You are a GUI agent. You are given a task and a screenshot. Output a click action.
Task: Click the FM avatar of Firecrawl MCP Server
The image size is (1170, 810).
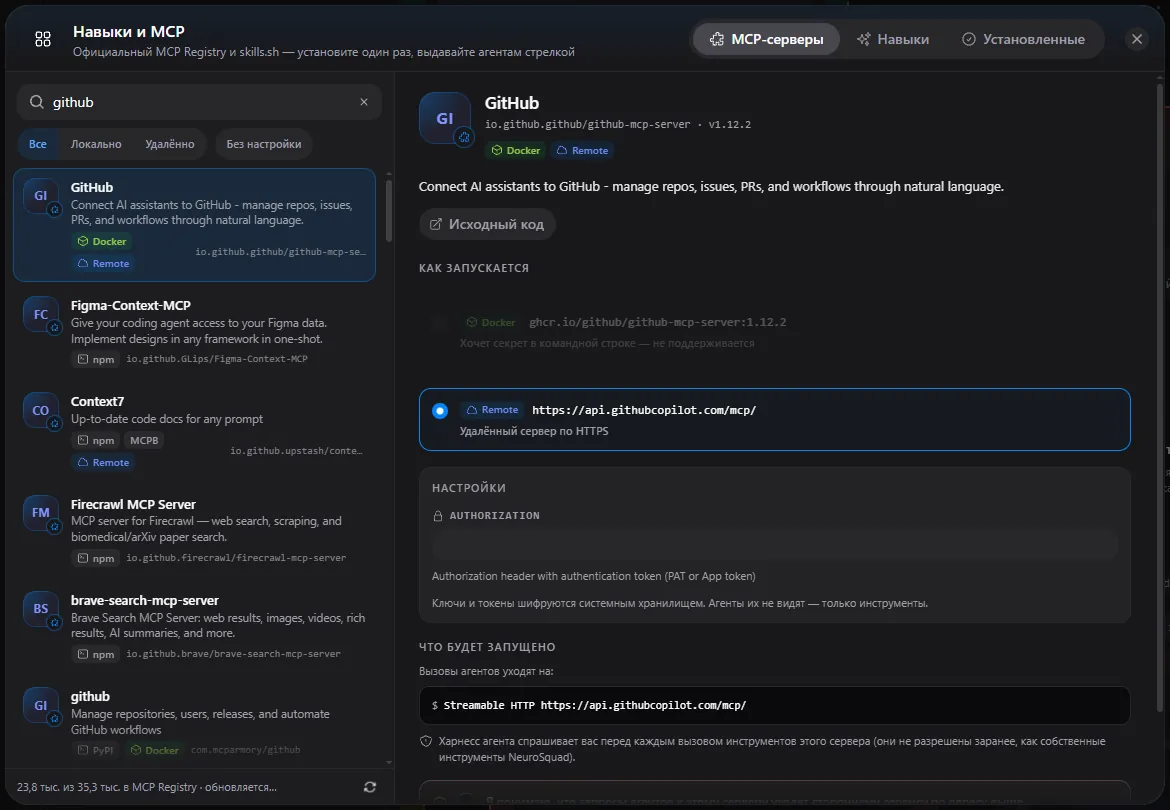point(40,512)
